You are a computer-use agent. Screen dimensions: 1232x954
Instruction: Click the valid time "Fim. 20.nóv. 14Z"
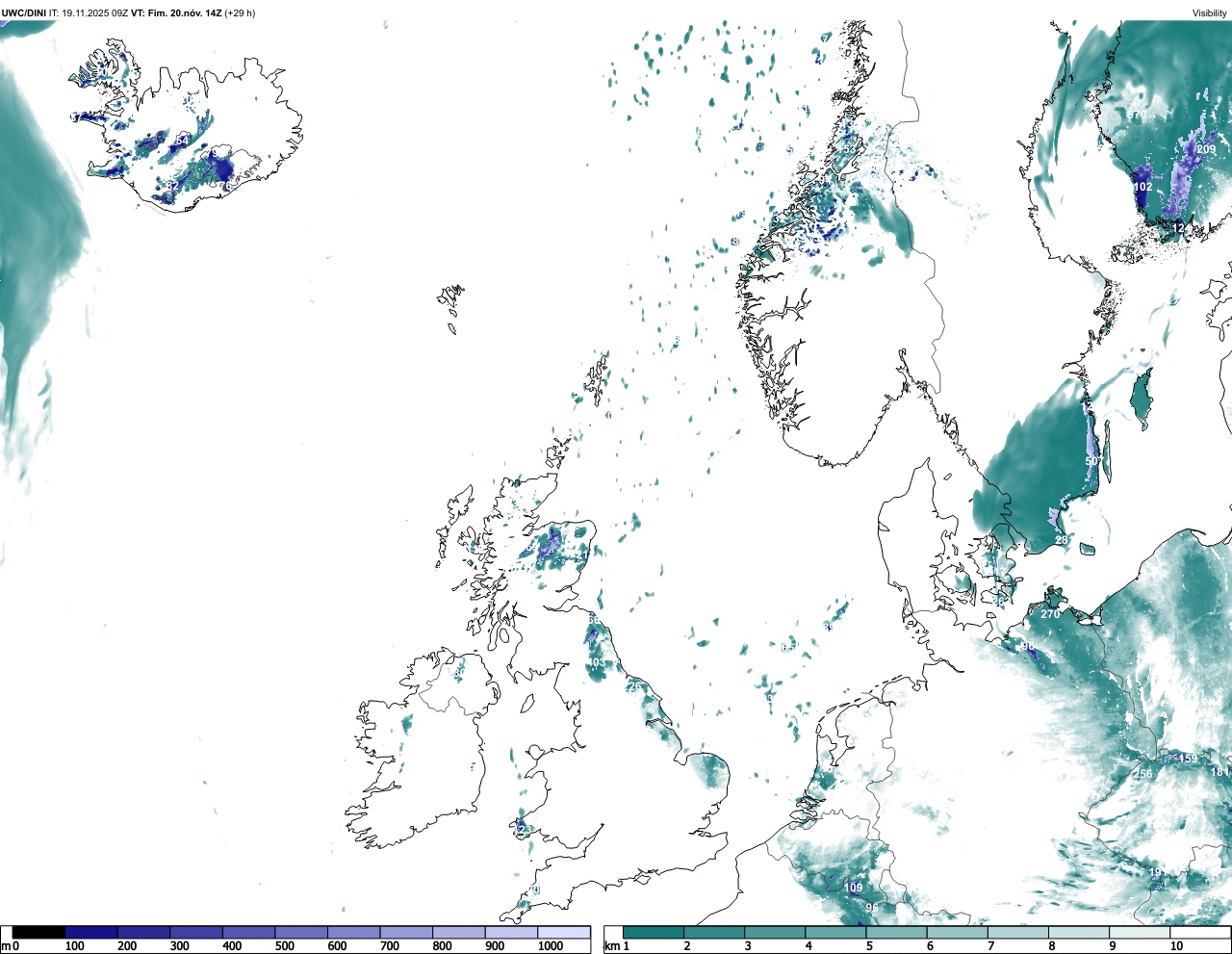185,13
